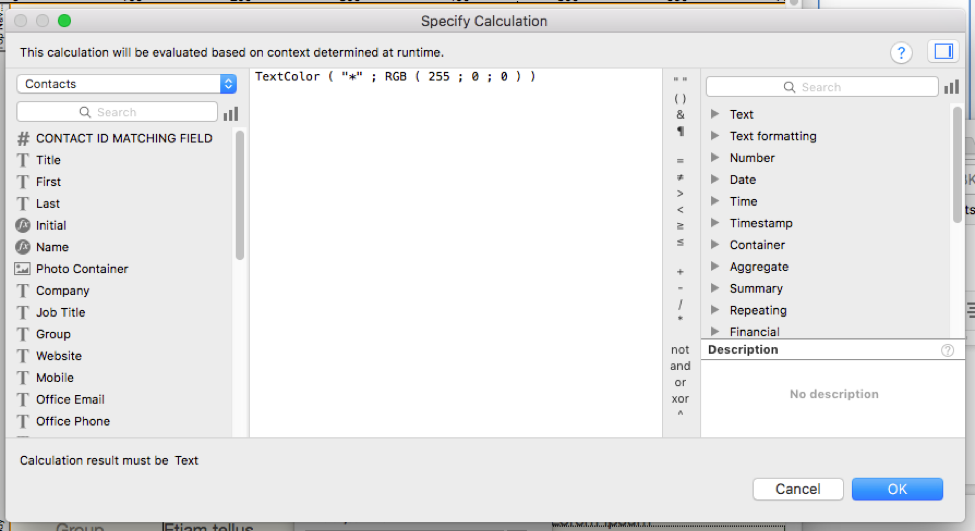Expand the Repeating functions category
This screenshot has height=531, width=975.
(715, 310)
